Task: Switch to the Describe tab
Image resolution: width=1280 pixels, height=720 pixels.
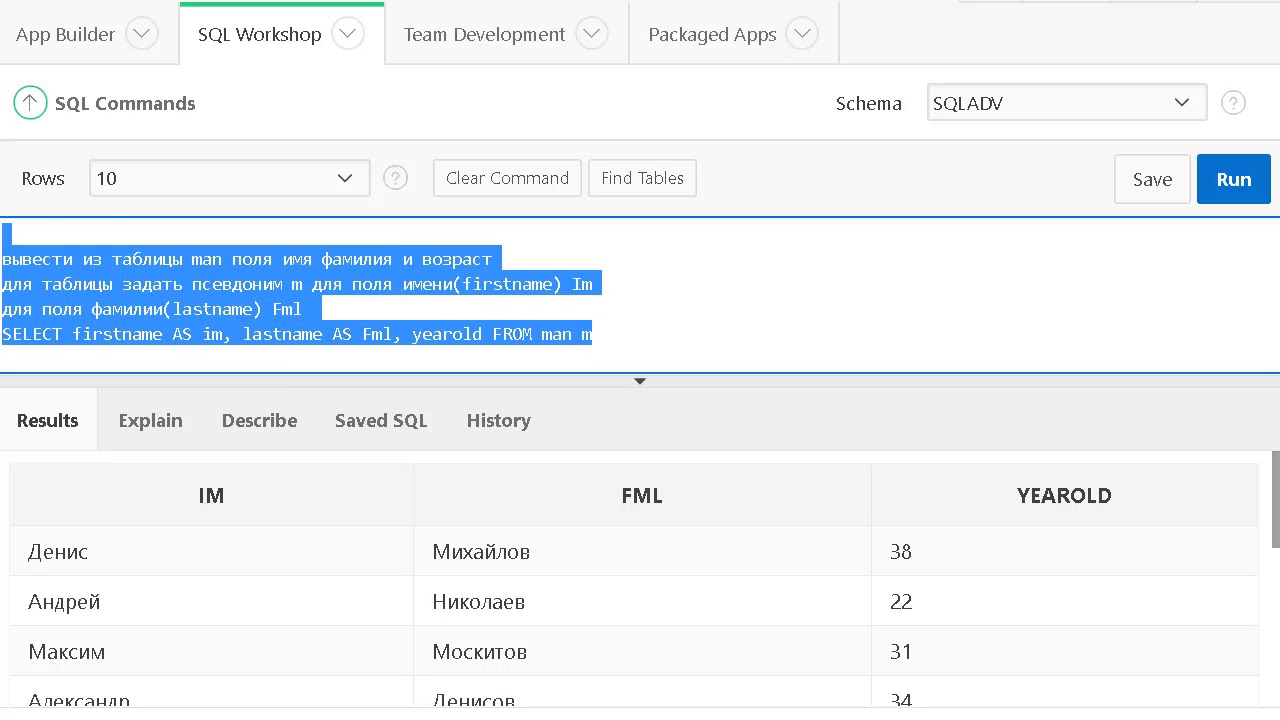Action: pyautogui.click(x=259, y=421)
